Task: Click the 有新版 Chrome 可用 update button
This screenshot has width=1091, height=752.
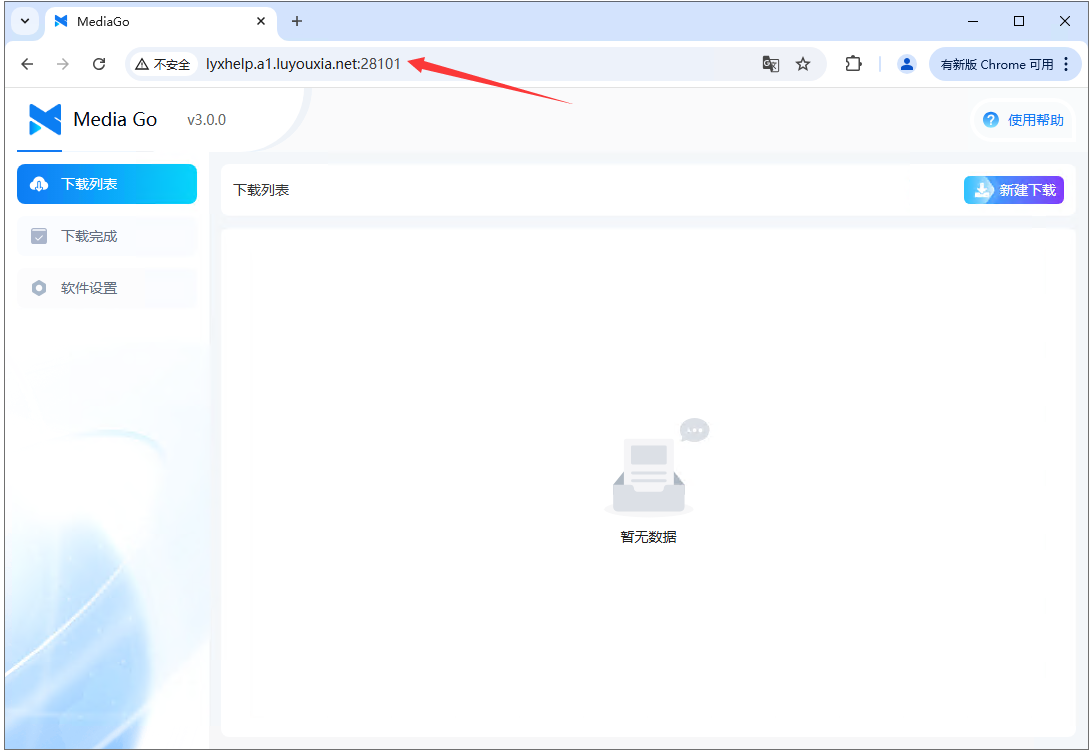Action: (x=997, y=64)
